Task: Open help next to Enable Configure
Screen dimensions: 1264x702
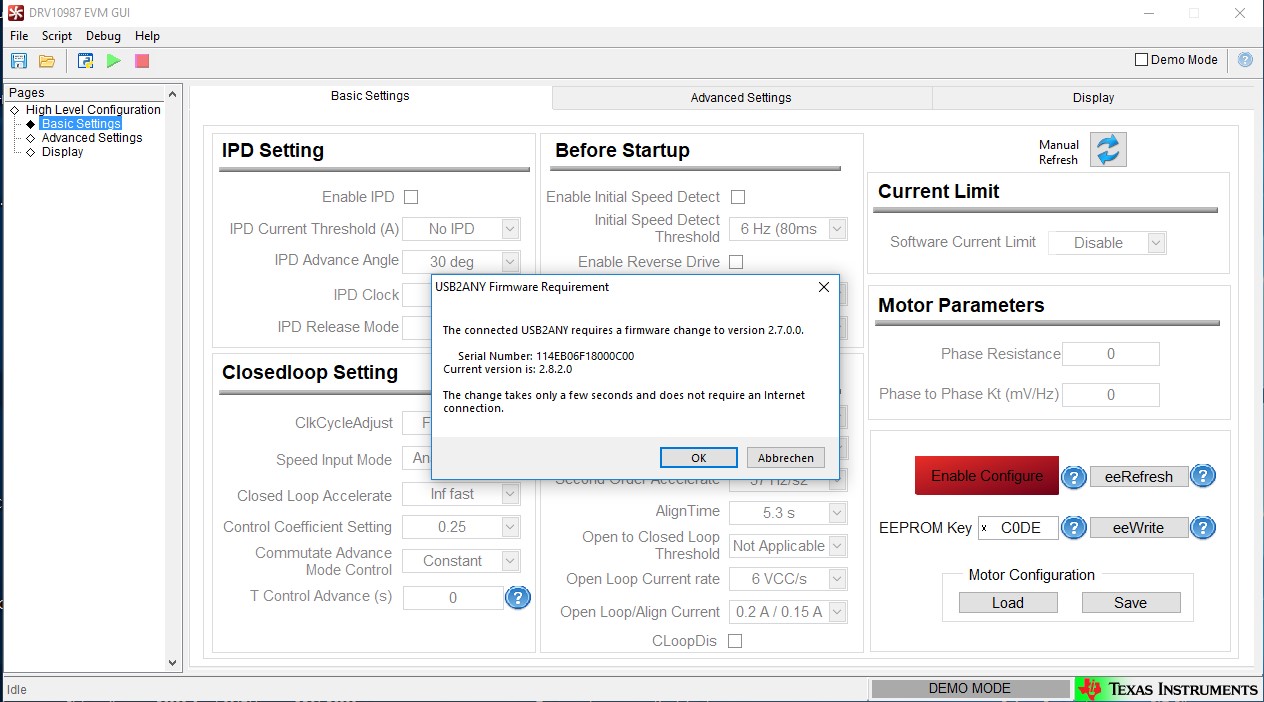Action: coord(1073,477)
